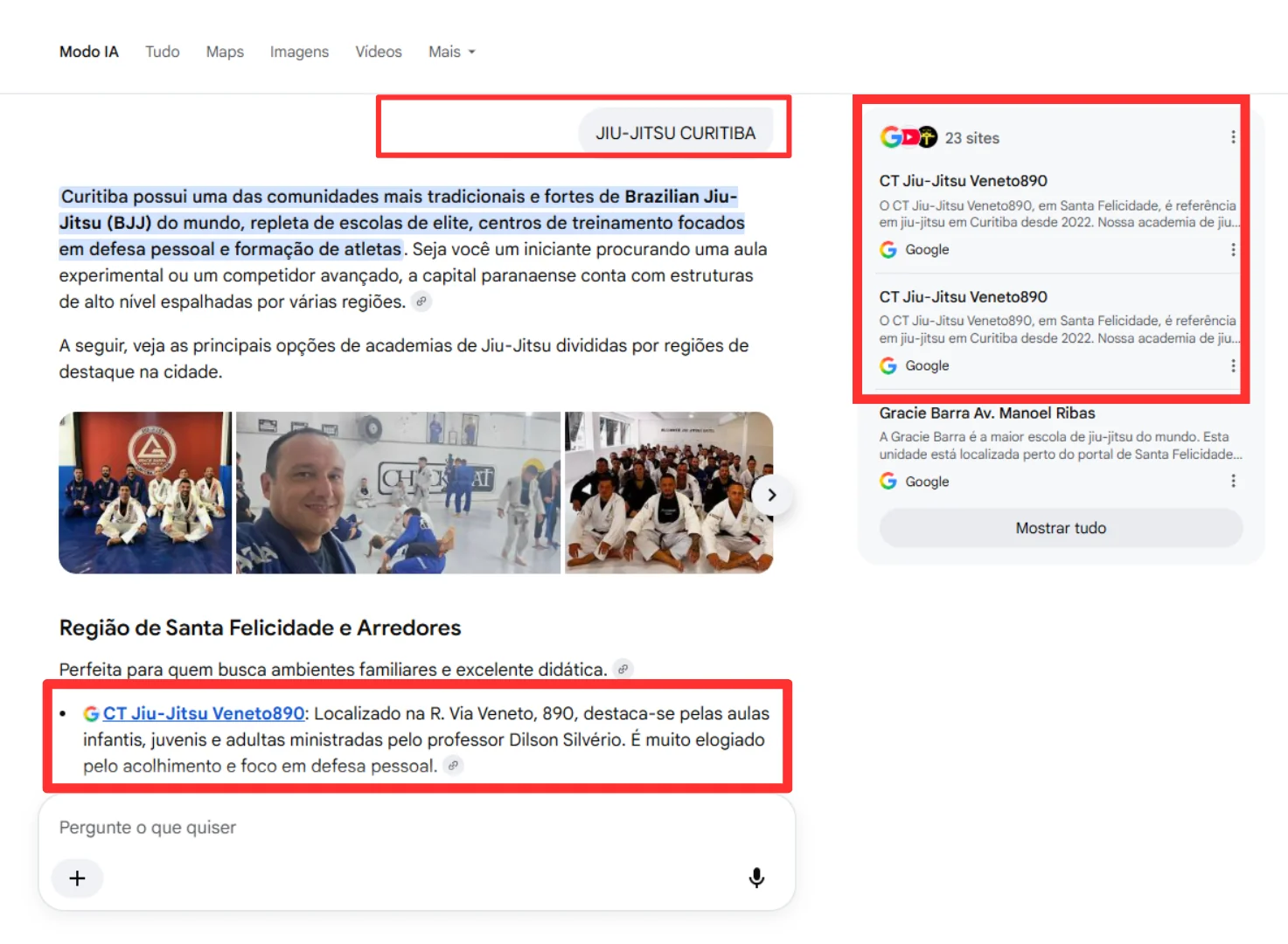Open more options on Gracie Barra card

click(x=1233, y=481)
